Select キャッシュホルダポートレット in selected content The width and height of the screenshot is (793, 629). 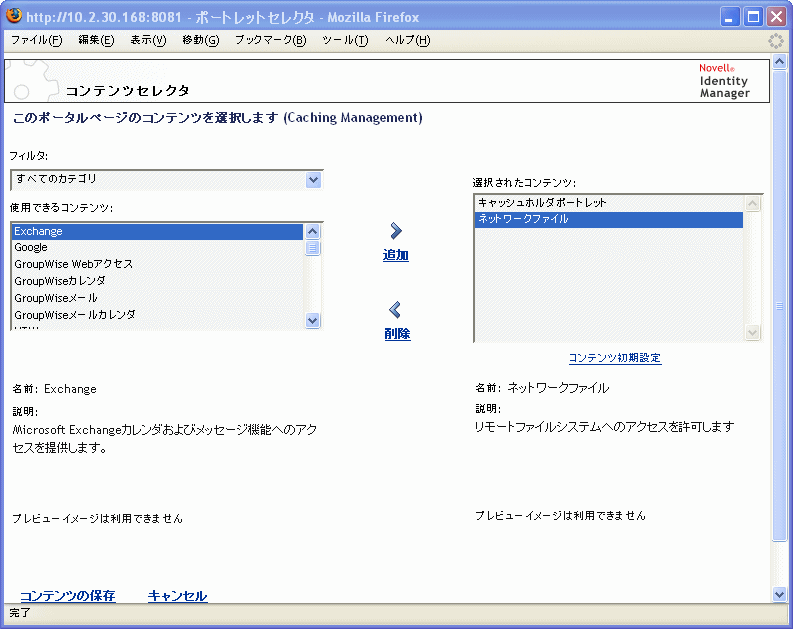[x=609, y=203]
